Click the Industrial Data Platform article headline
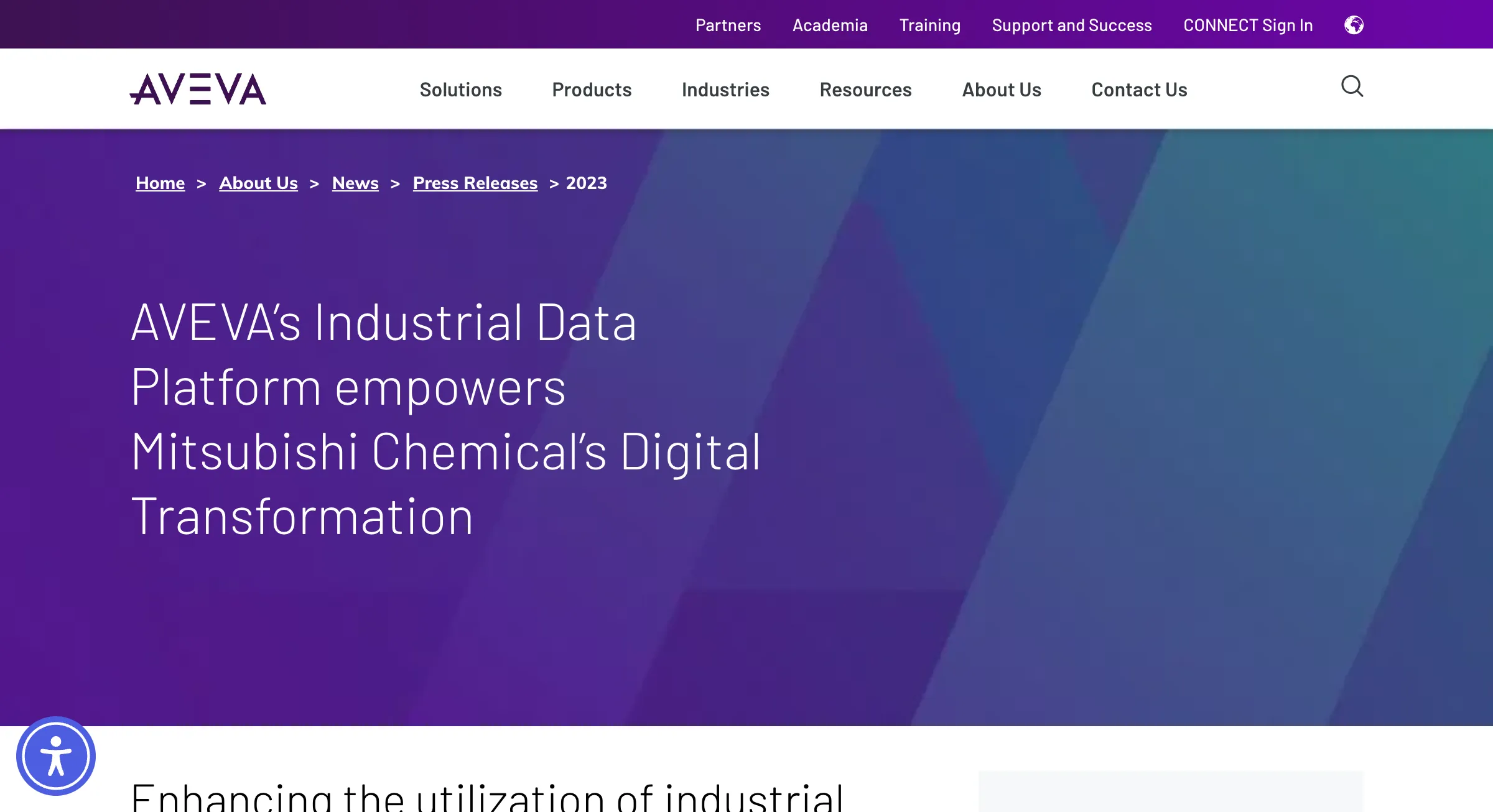The image size is (1493, 812). pos(445,418)
